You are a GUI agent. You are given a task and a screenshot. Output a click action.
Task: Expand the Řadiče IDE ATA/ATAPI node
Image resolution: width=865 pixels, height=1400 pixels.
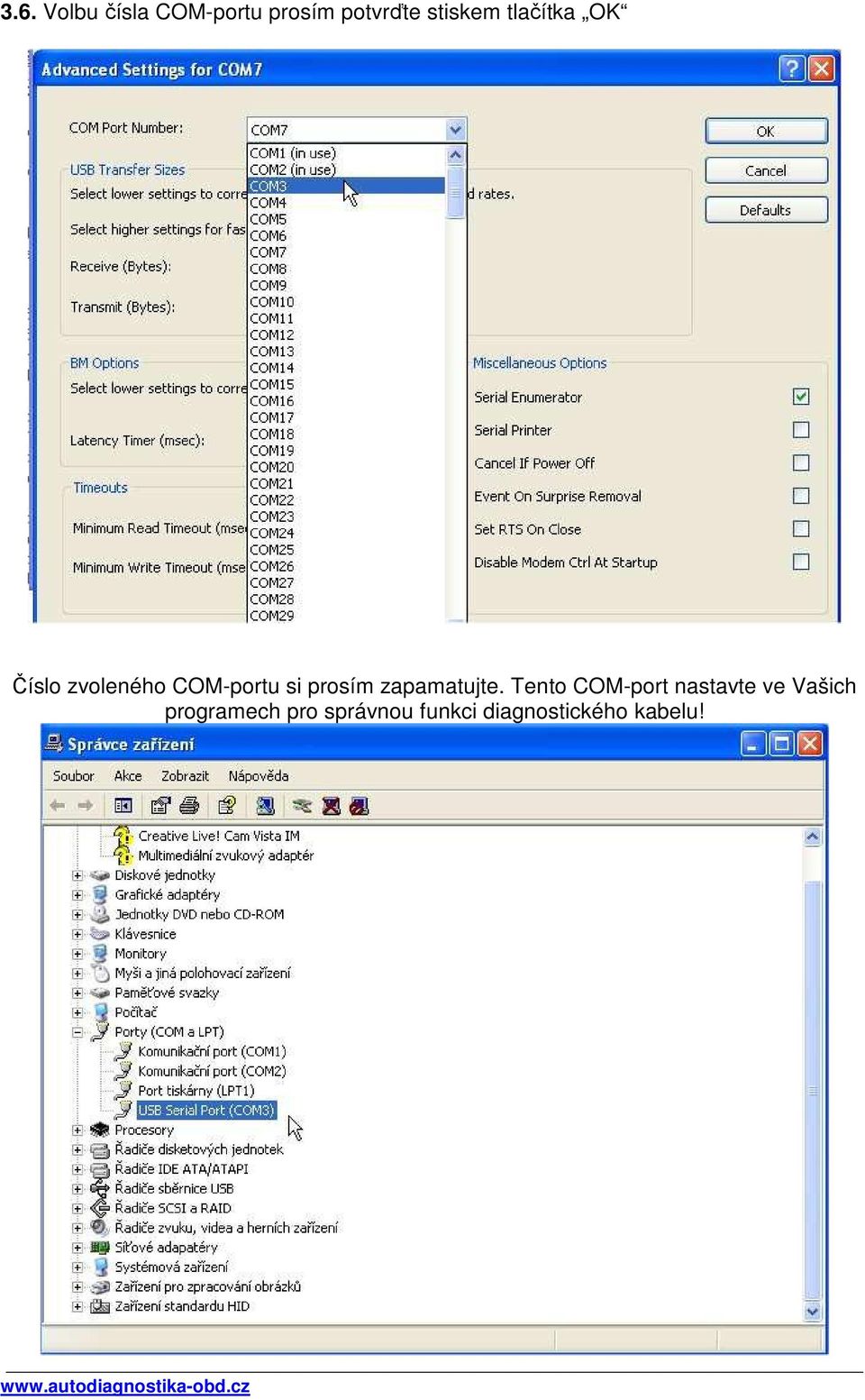coord(77,1169)
